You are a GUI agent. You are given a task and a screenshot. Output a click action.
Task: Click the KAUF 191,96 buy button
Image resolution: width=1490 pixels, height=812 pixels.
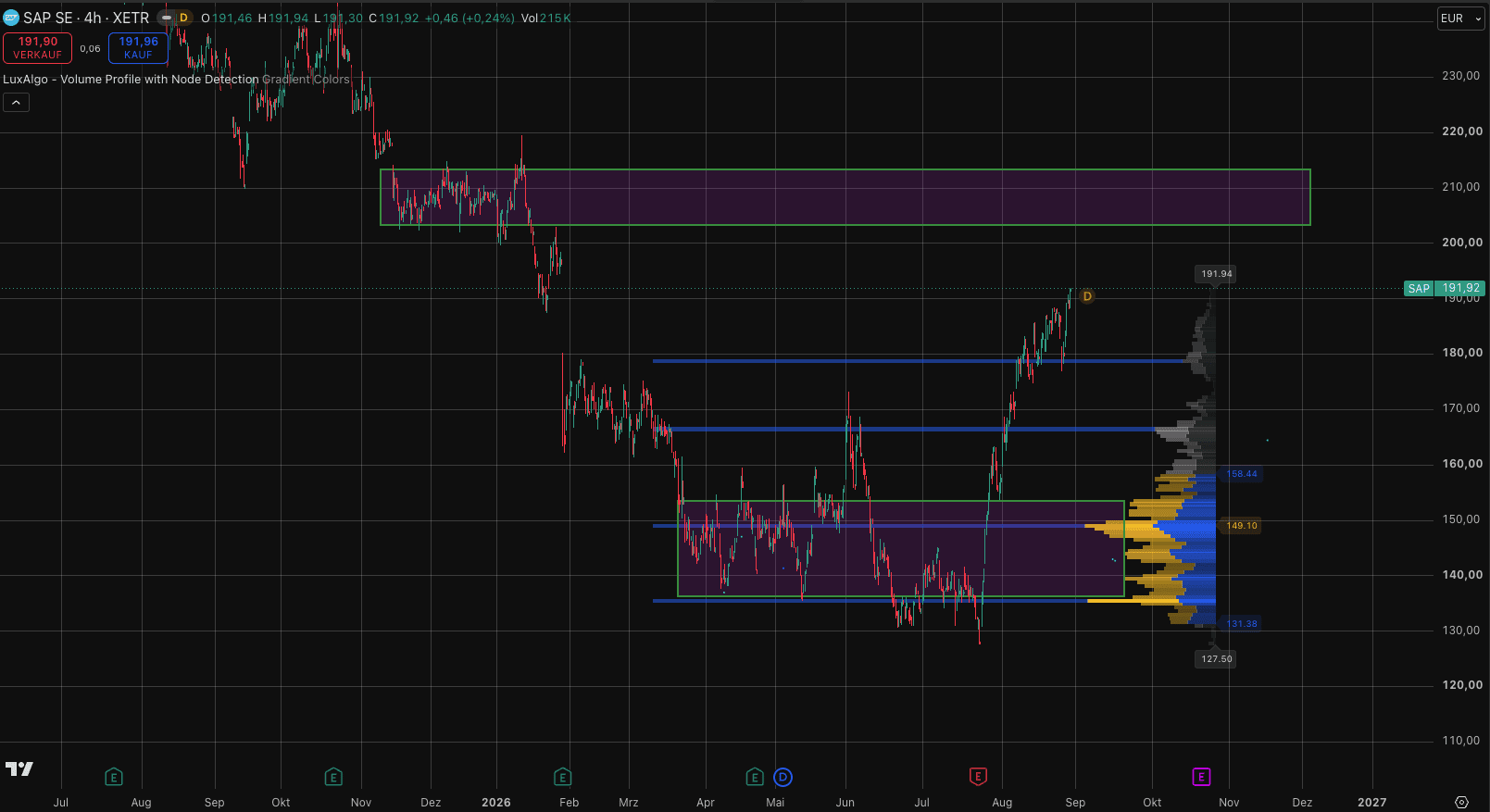138,48
